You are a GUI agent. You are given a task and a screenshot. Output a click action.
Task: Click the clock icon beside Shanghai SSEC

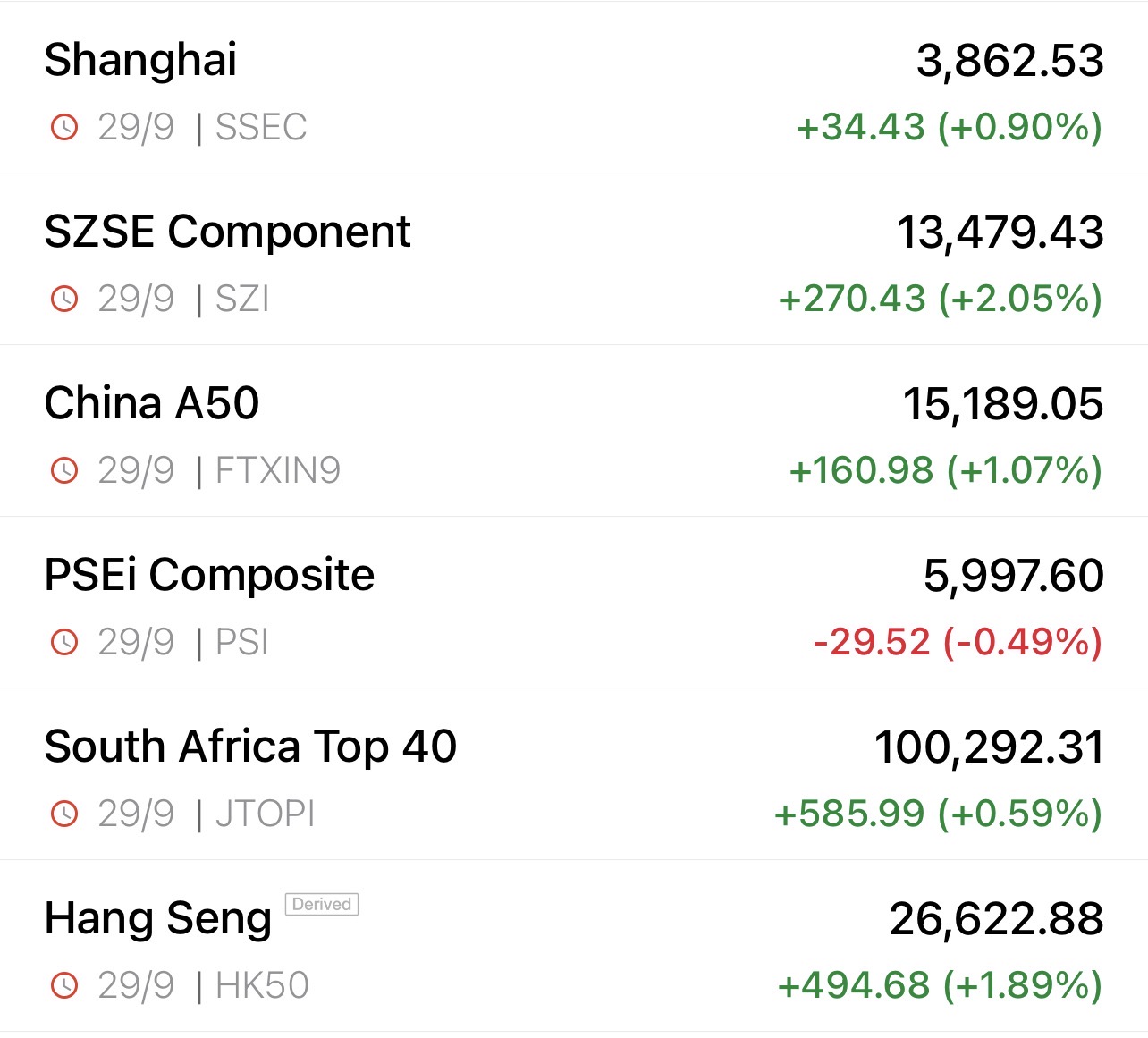[x=64, y=128]
